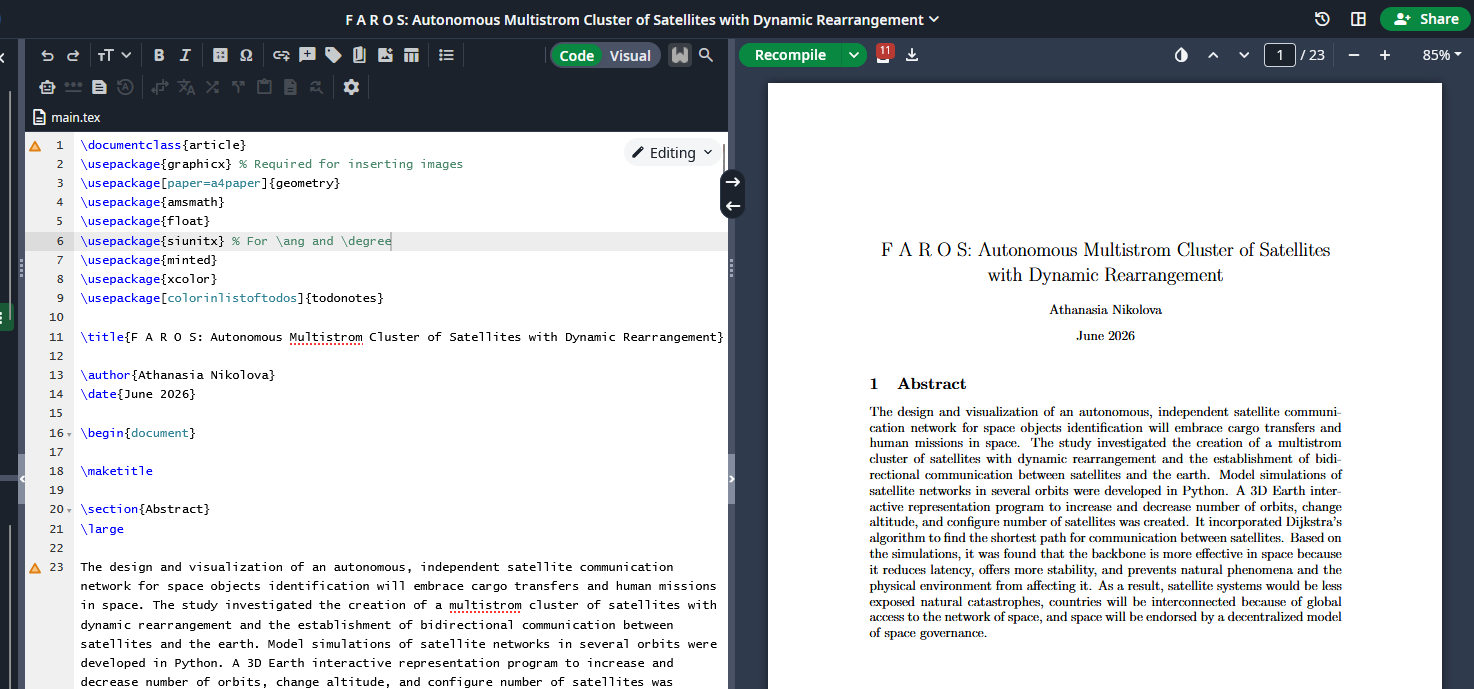Insert a link
Image resolution: width=1474 pixels, height=689 pixels.
click(x=281, y=56)
